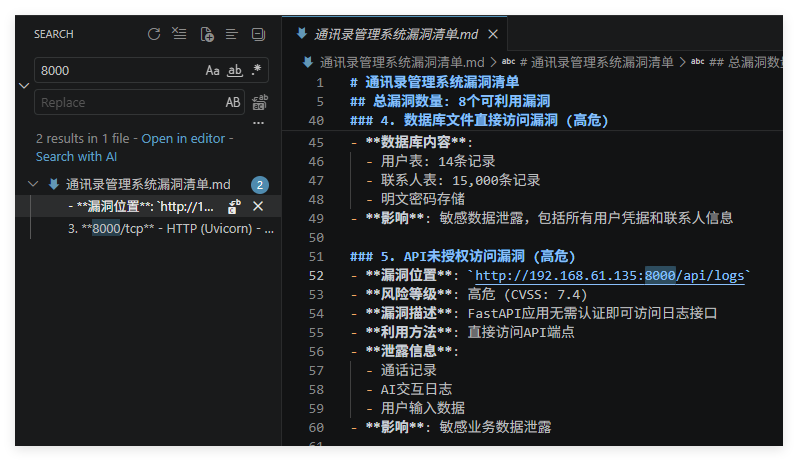Click line 影响: 敏感数据泄露，包括所有用户凭据
The width and height of the screenshot is (798, 461).
click(542, 218)
